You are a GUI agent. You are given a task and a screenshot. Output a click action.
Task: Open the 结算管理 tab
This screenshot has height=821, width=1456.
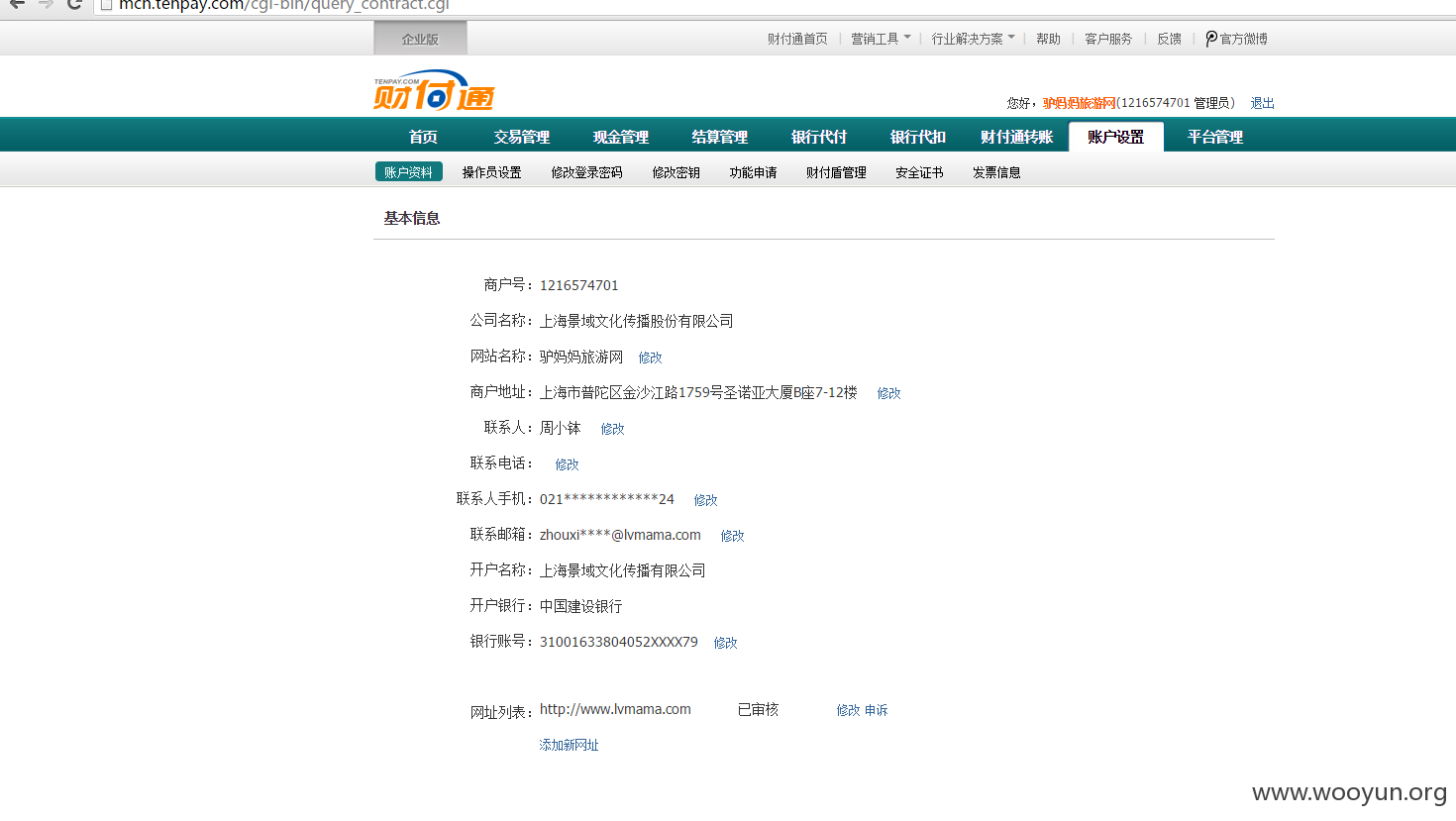pos(720,137)
